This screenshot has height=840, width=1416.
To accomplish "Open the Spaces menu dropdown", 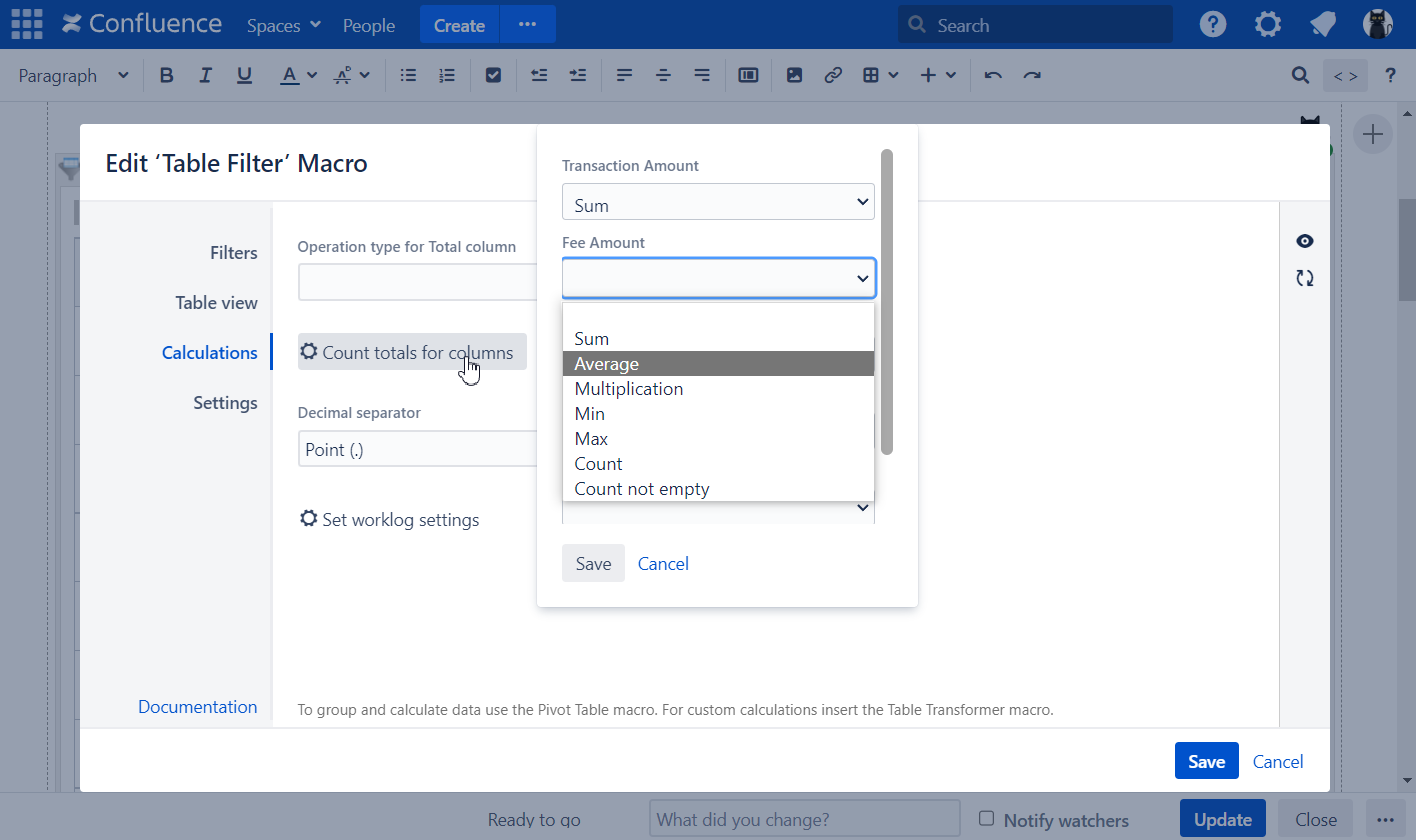I will (x=284, y=25).
